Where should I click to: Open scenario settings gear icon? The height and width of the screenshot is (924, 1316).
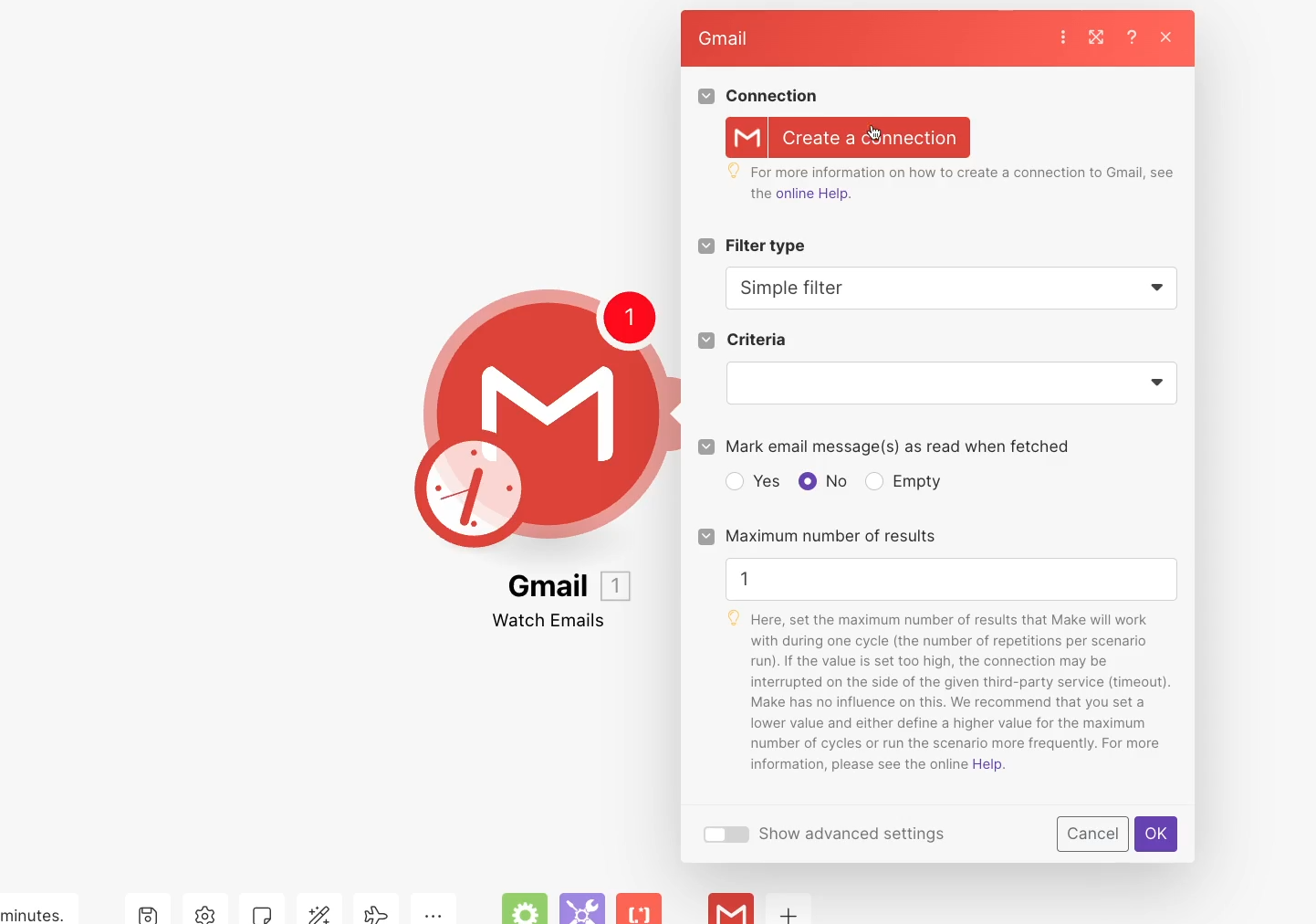pos(205,914)
